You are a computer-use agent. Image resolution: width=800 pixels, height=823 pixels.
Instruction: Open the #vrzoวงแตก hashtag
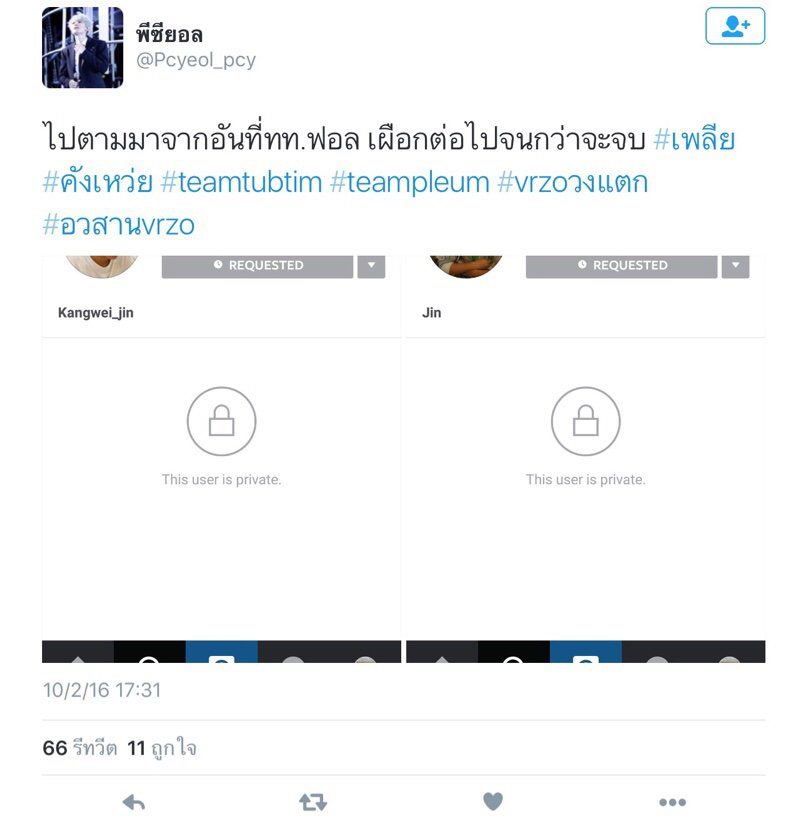coord(573,183)
